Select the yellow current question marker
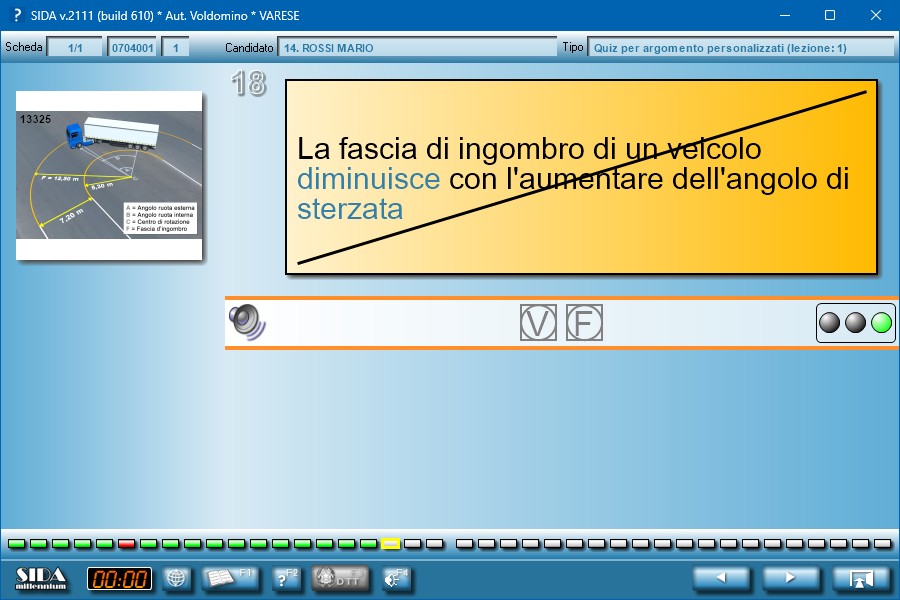The image size is (900, 600). coord(391,544)
